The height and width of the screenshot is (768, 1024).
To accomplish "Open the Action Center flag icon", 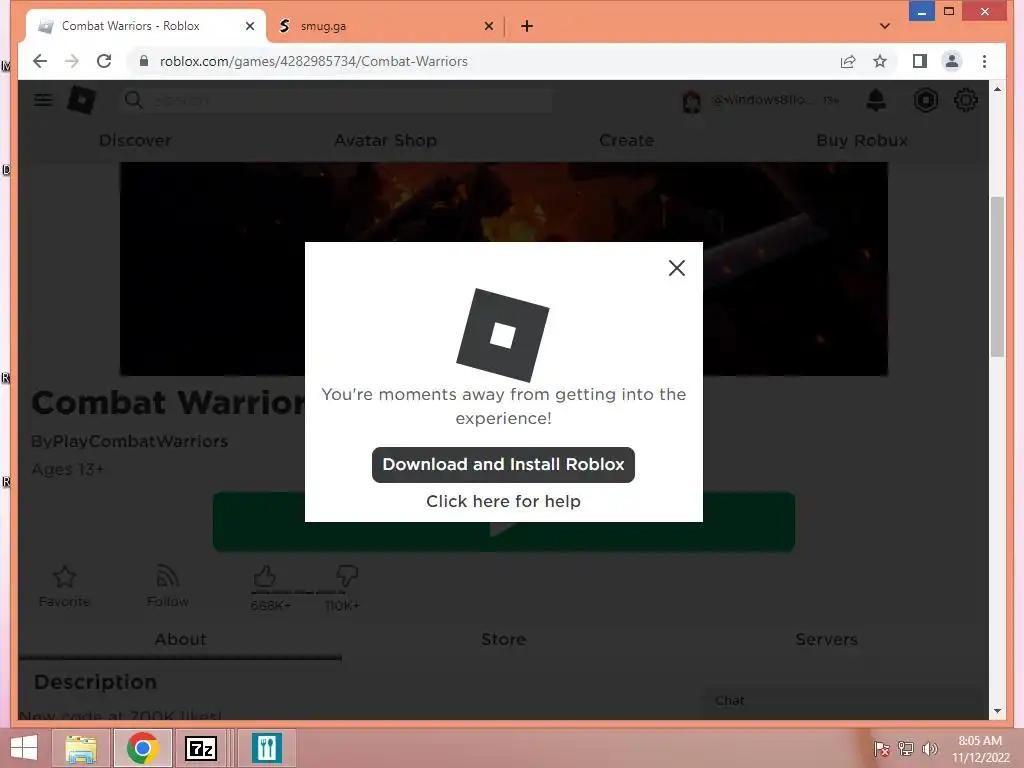I will (x=881, y=749).
